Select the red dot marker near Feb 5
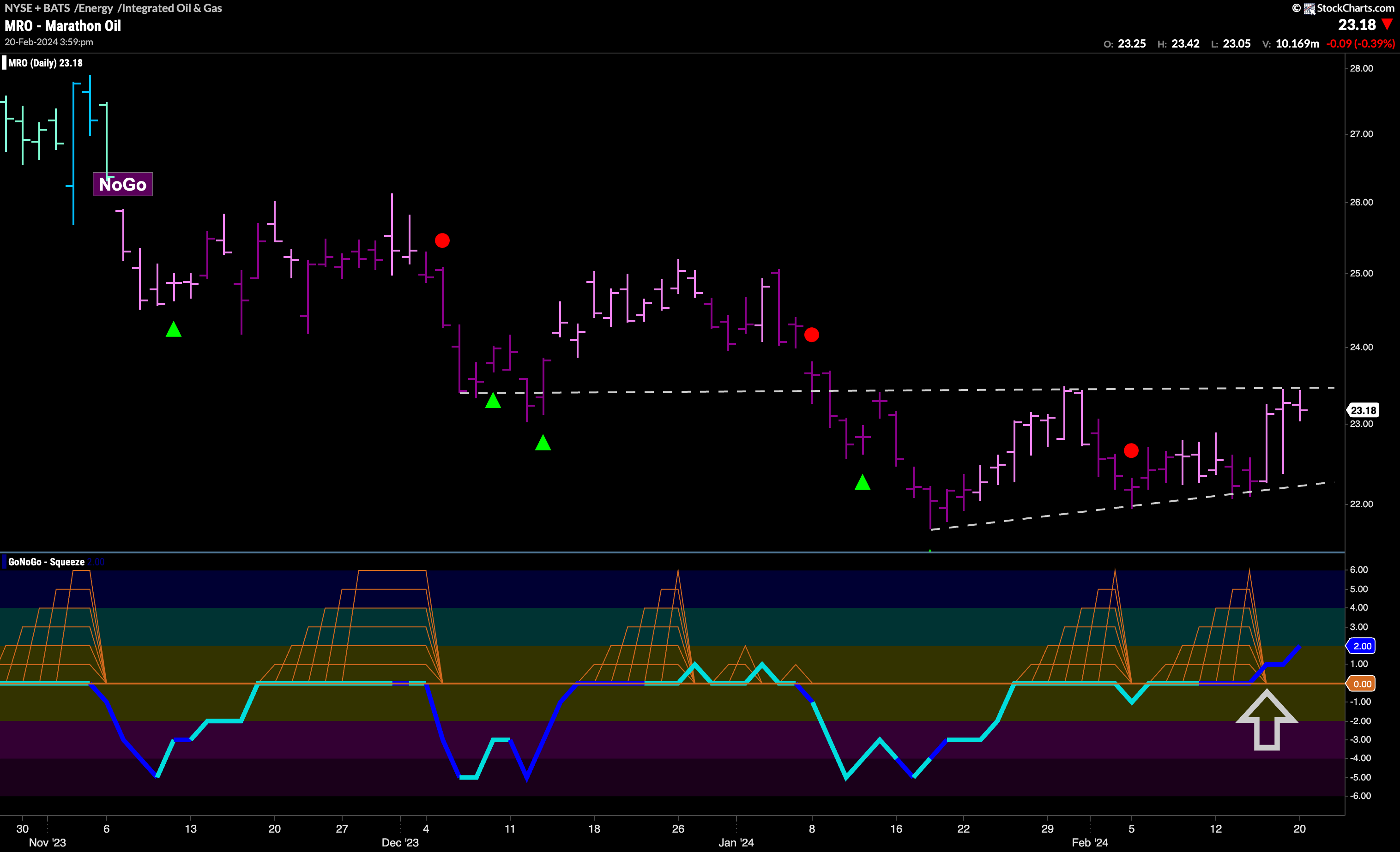Viewport: 1400px width, 852px height. pyautogui.click(x=1131, y=451)
